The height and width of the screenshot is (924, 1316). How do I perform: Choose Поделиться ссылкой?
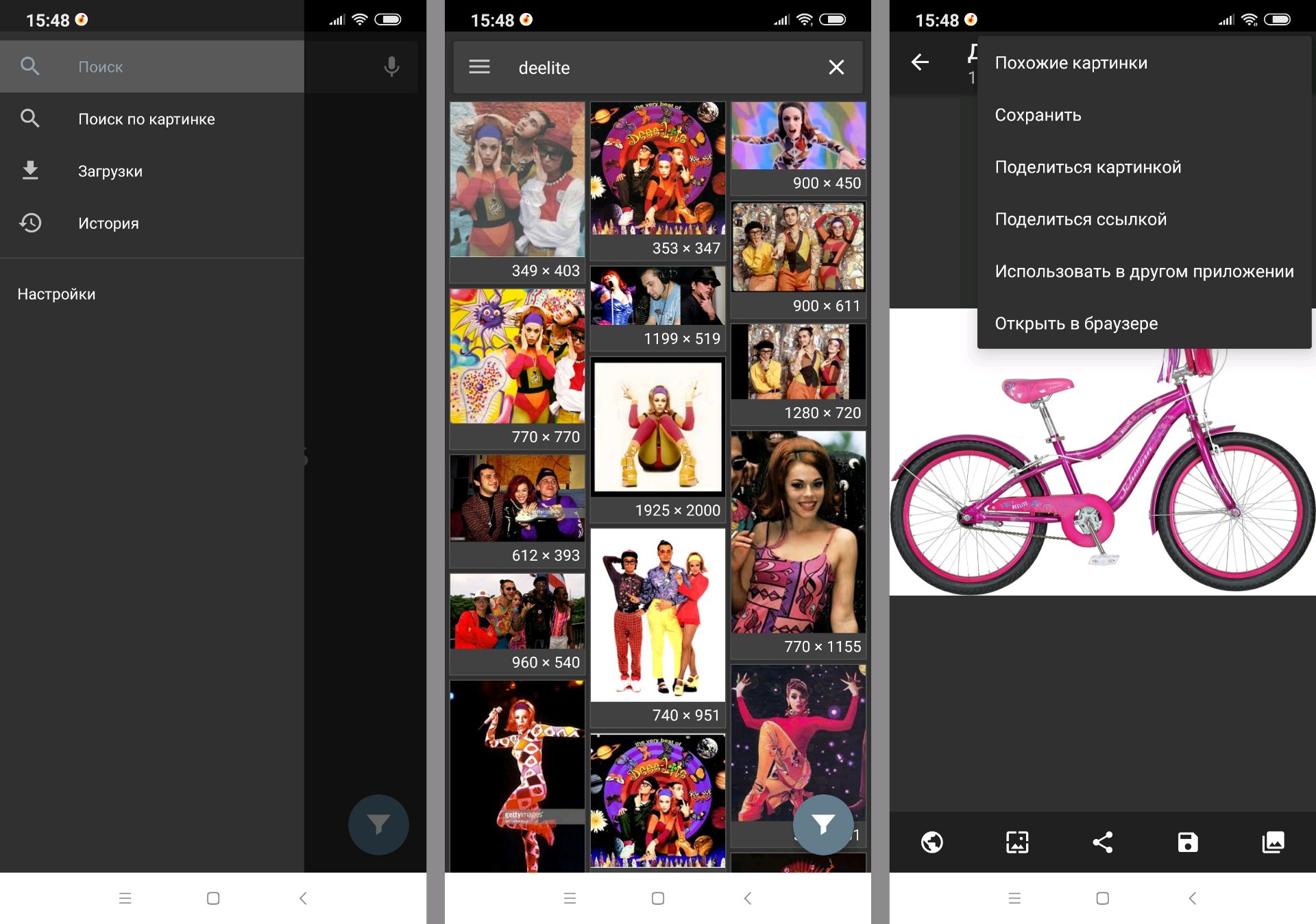1144,219
